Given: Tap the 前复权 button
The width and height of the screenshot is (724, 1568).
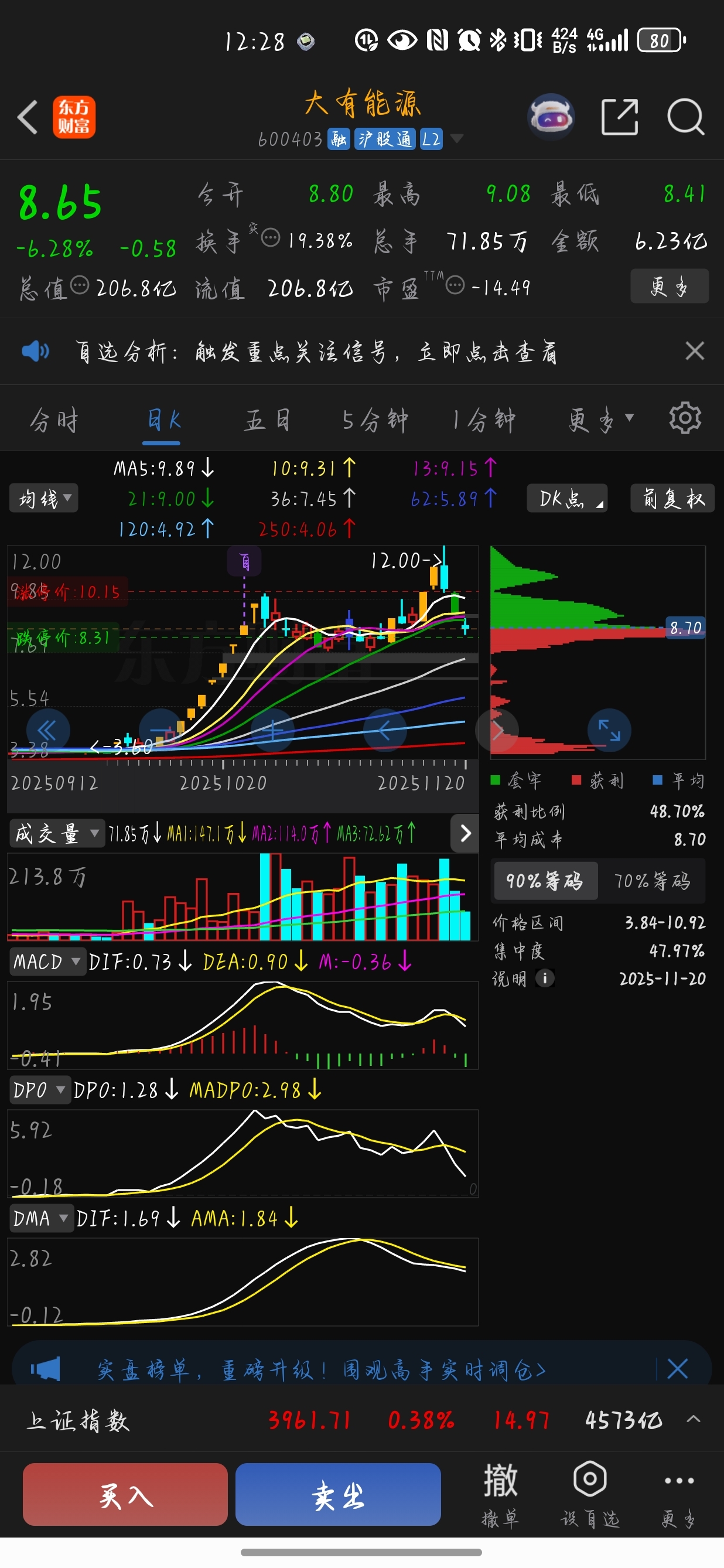Looking at the screenshot, I should (672, 499).
